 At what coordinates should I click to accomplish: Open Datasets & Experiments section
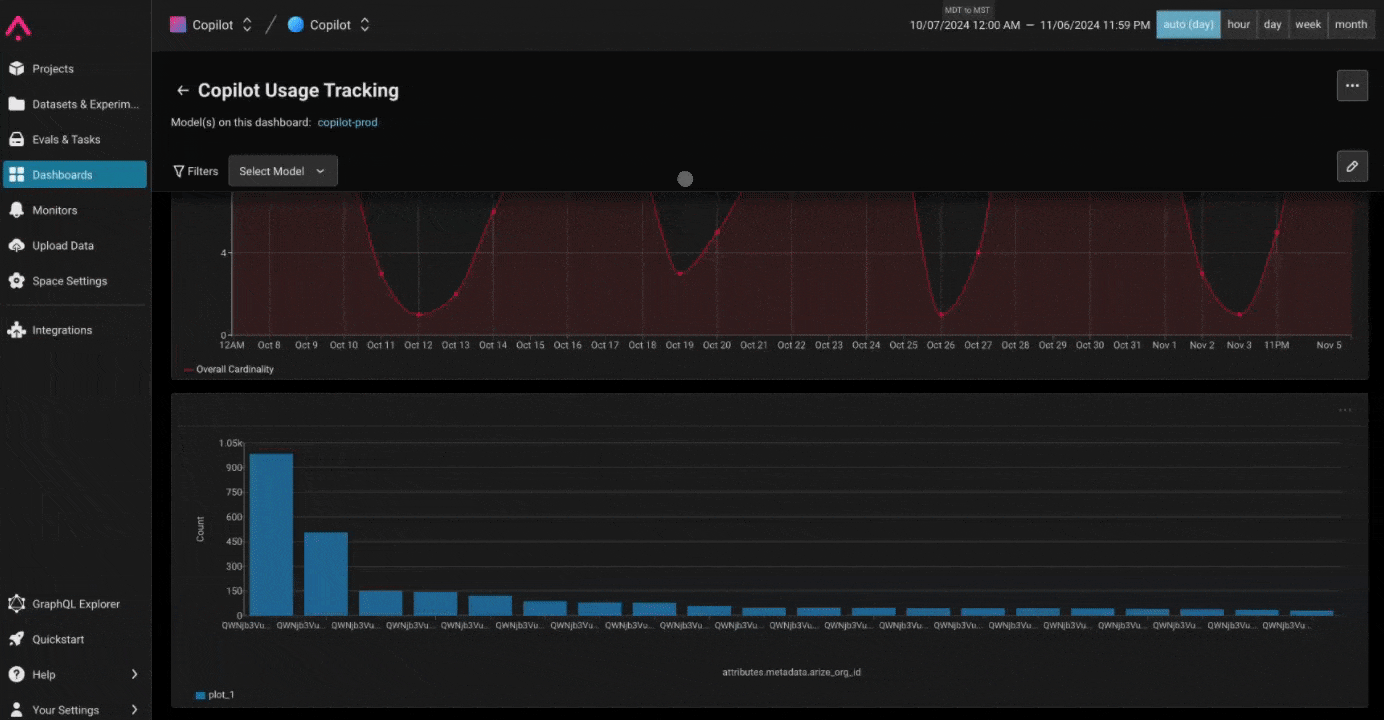pyautogui.click(x=75, y=104)
